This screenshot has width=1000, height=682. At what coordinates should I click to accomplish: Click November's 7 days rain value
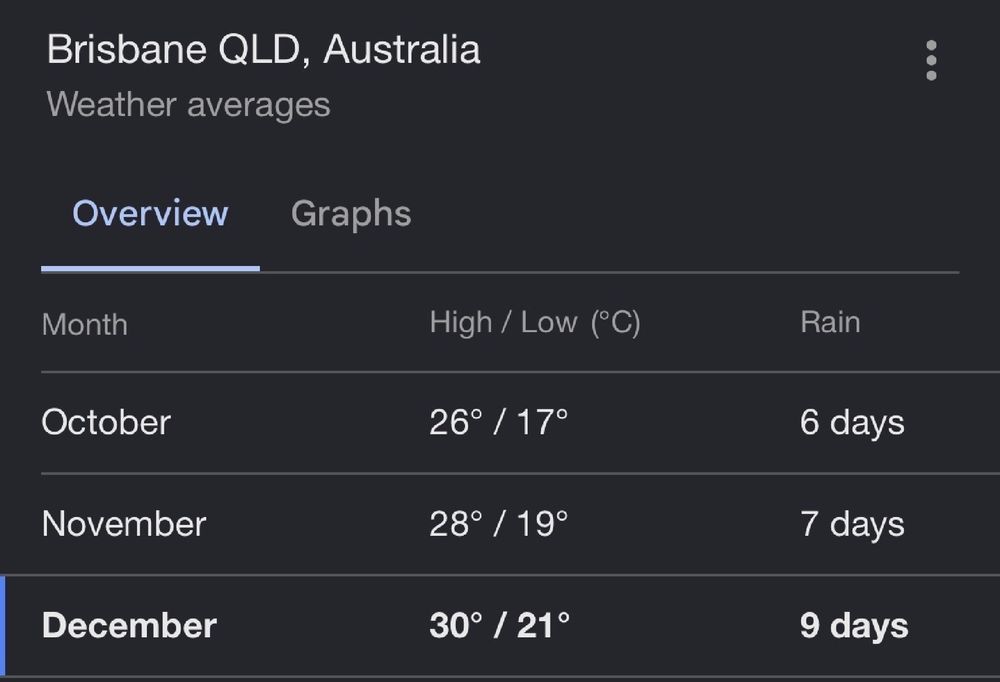point(852,524)
